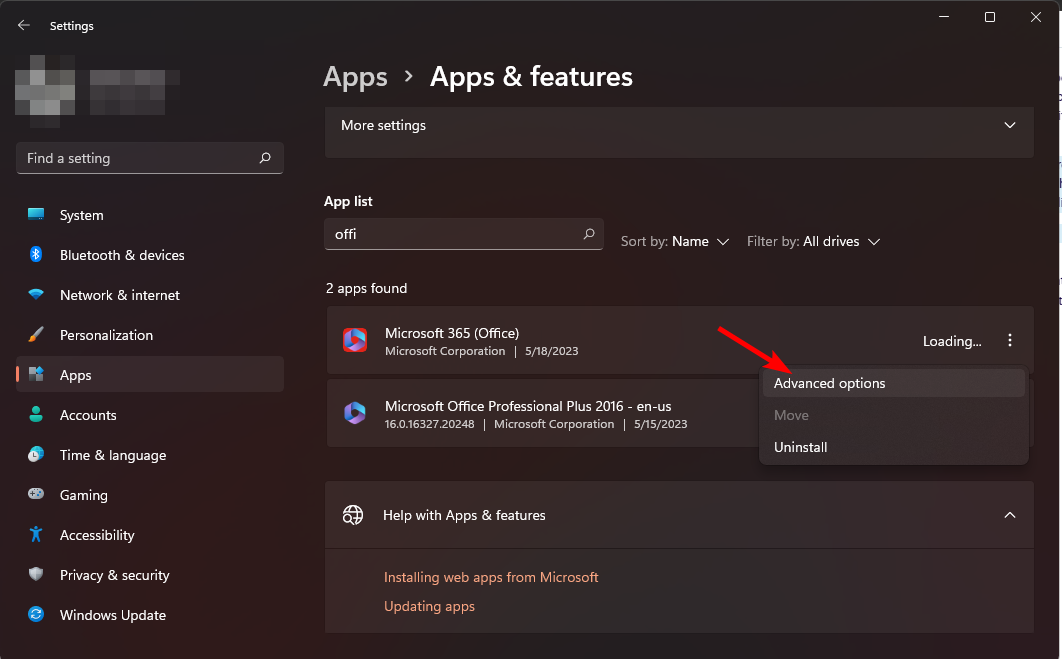Click the 2 apps found text
The image size is (1062, 659).
(x=366, y=288)
